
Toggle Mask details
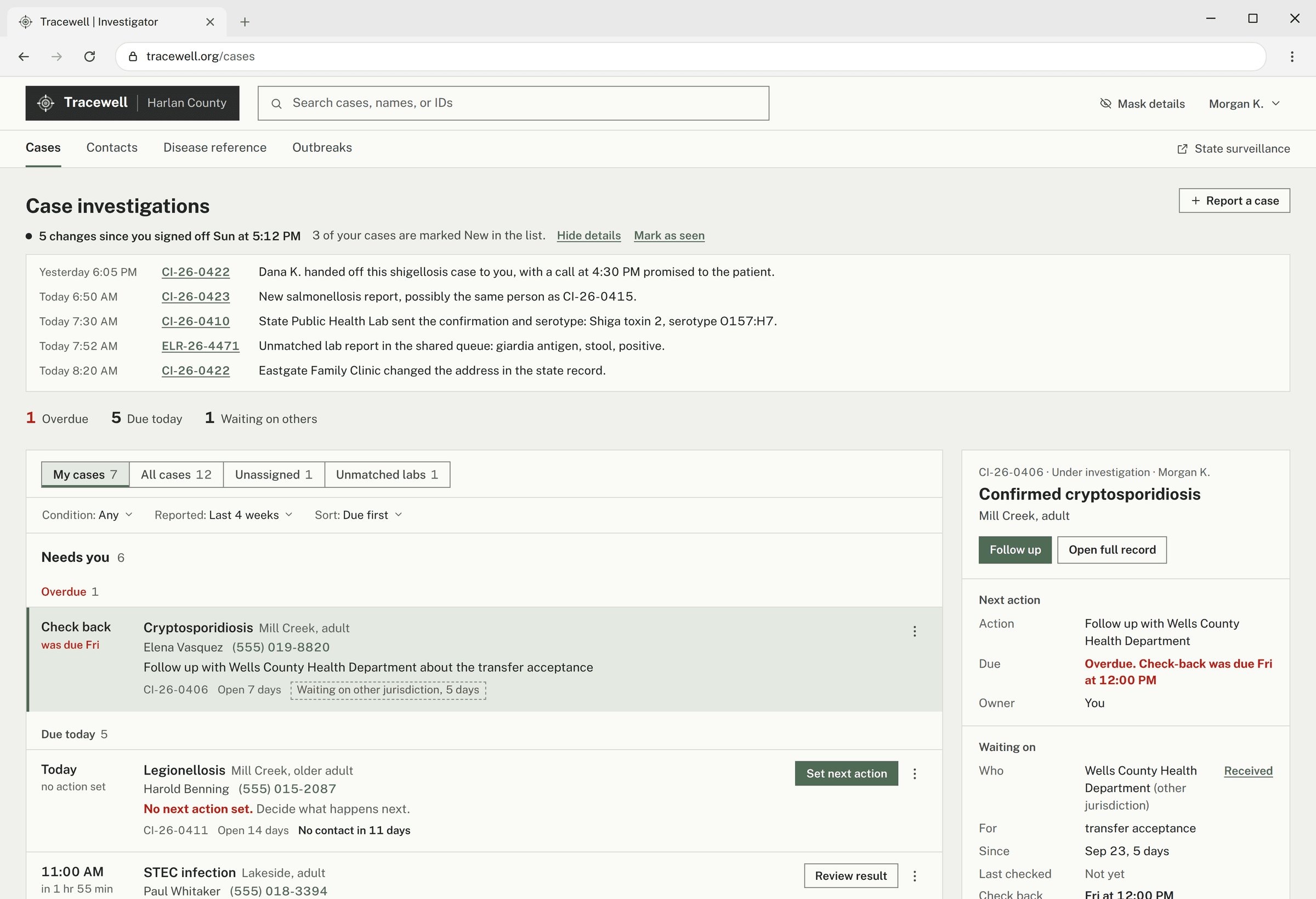point(1142,104)
